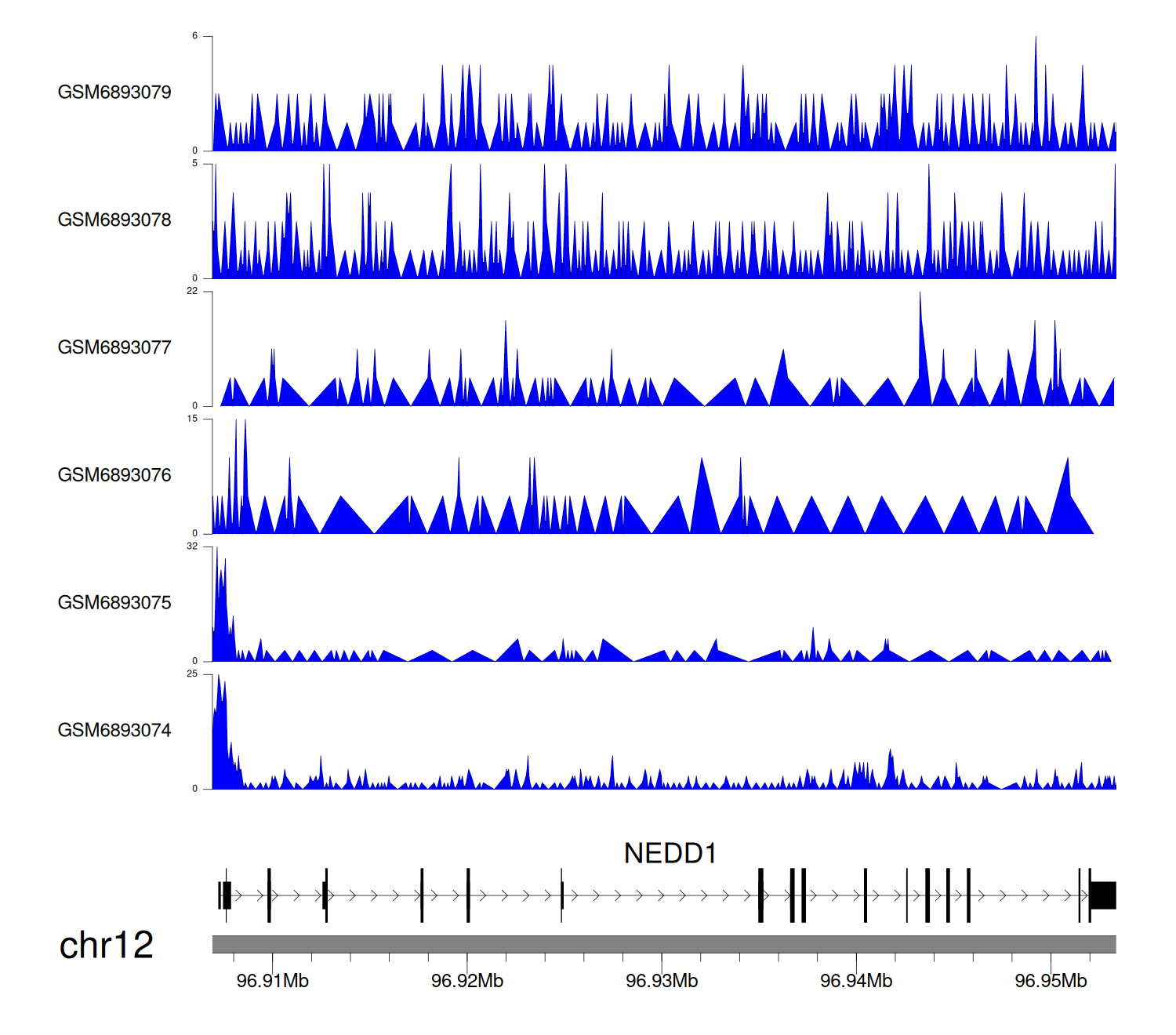1176x1035 pixels.
Task: Click the GSM6893079 track label
Action: click(114, 93)
